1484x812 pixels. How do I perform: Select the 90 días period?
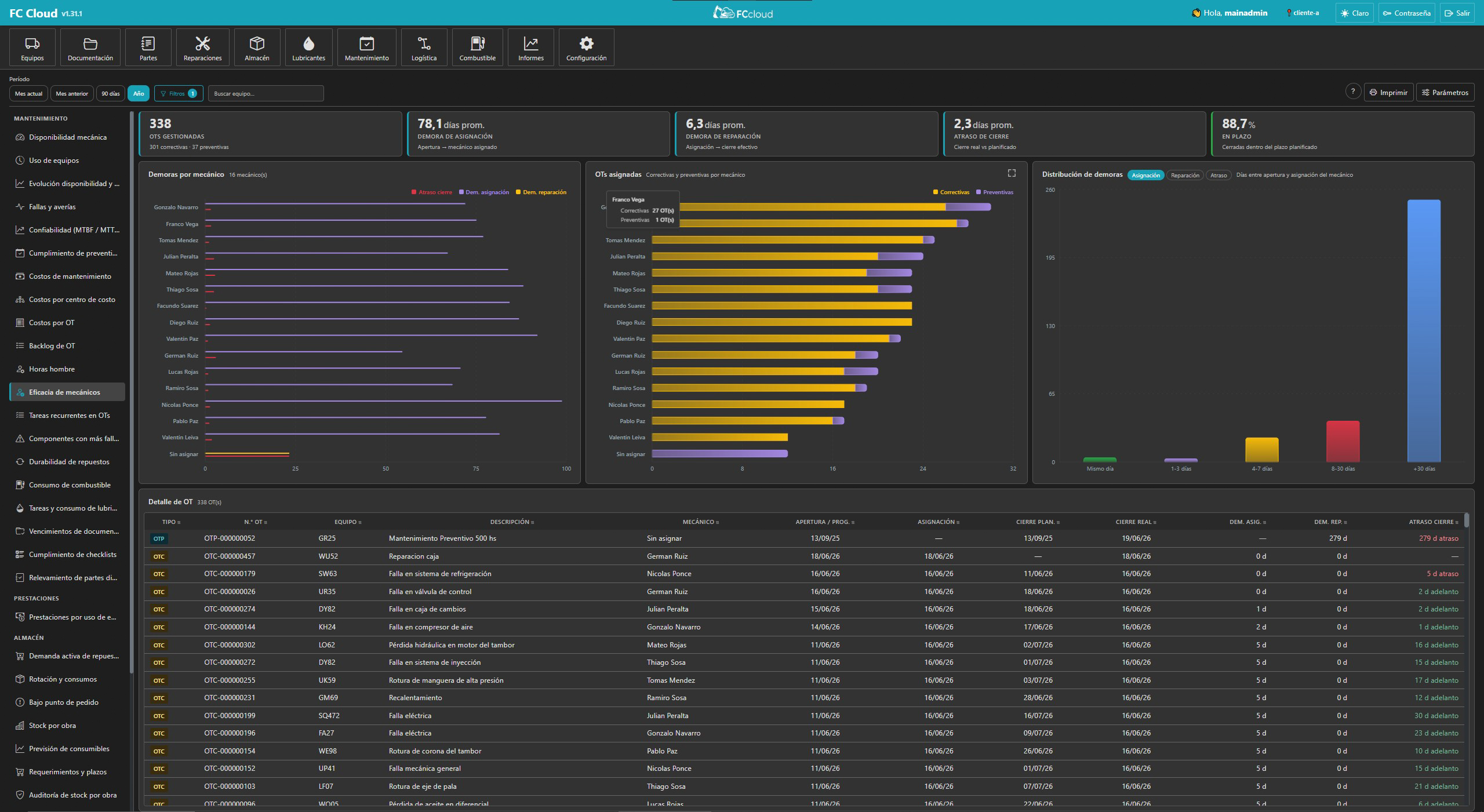(110, 93)
